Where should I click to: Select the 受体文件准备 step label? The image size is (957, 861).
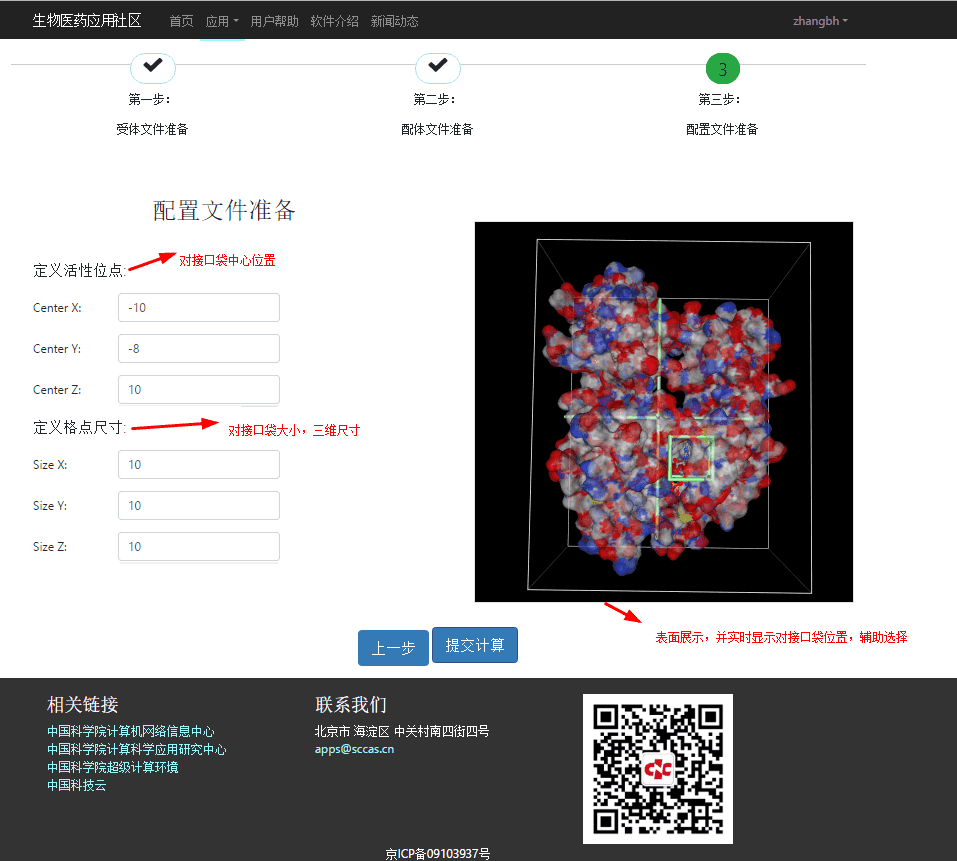click(x=152, y=129)
